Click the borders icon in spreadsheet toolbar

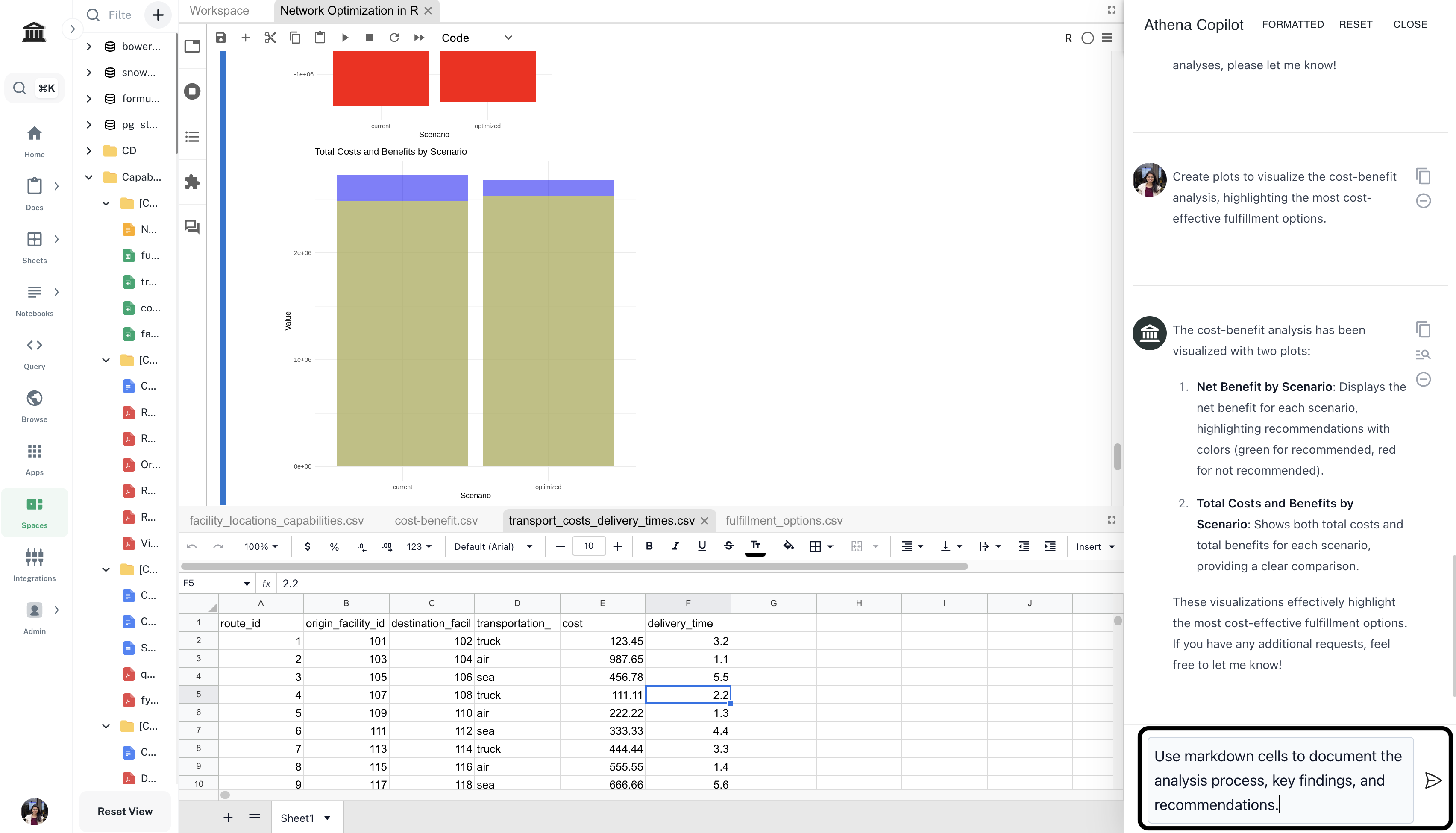815,546
